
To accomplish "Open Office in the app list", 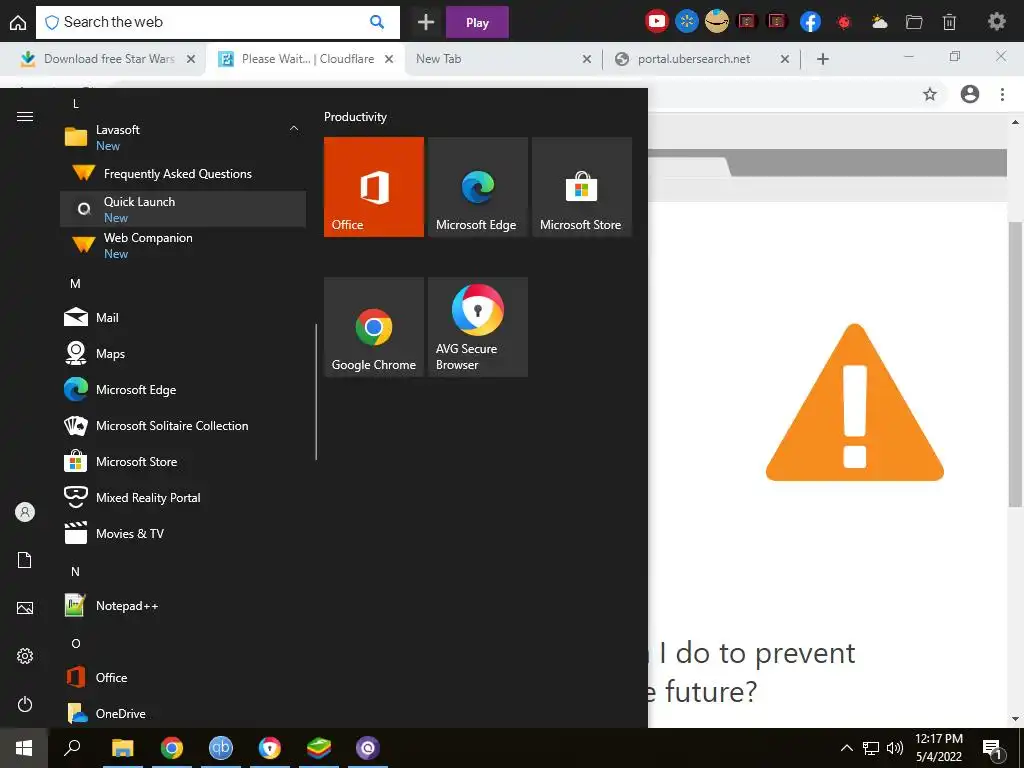I will pyautogui.click(x=183, y=677).
